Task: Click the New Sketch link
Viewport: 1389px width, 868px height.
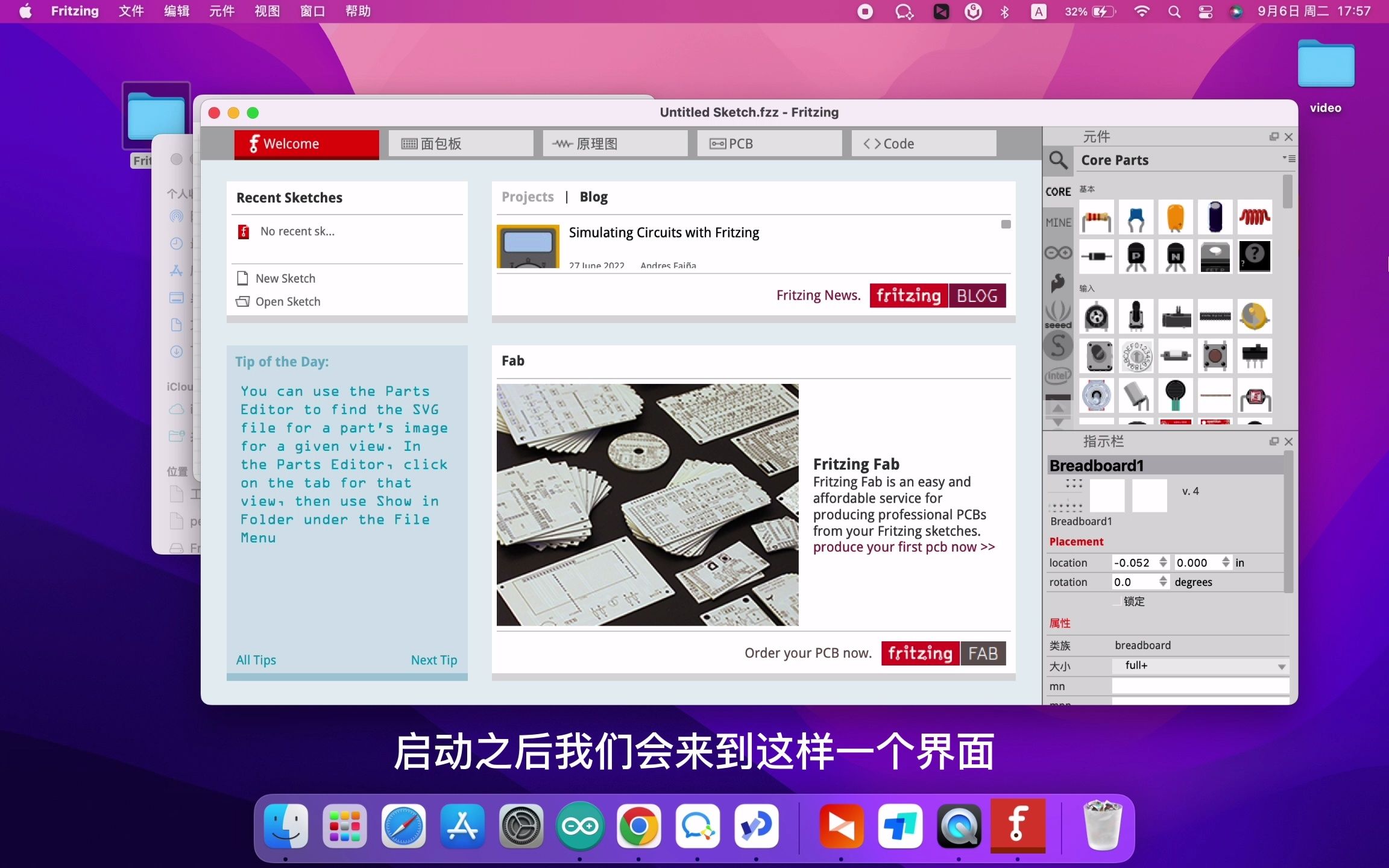Action: click(285, 278)
